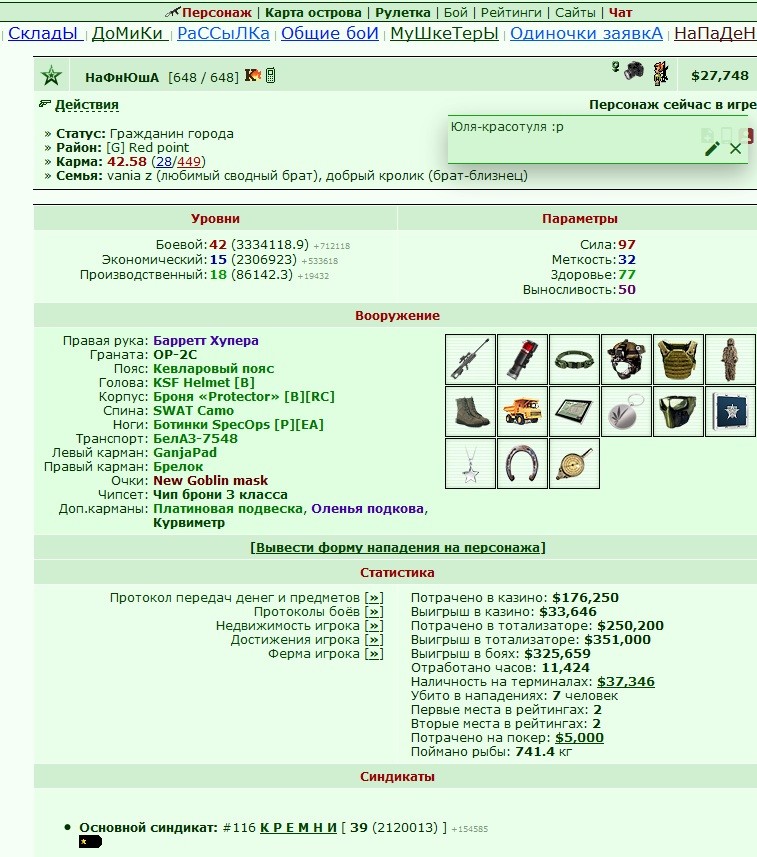Click the account balance $27,748
This screenshot has width=757, height=857.
pos(720,75)
